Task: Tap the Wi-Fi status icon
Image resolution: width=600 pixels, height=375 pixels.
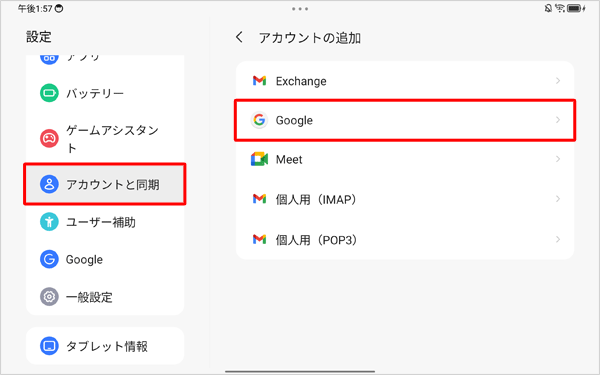Action: (560, 8)
